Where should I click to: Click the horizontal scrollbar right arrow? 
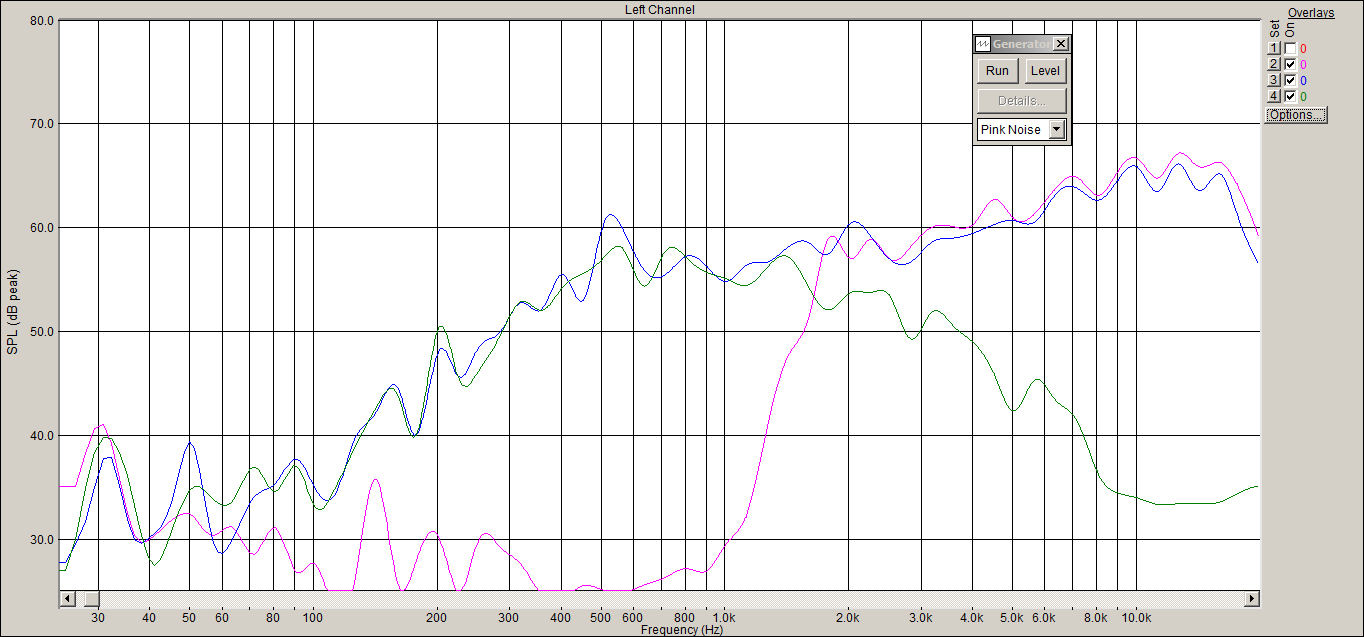[1251, 599]
